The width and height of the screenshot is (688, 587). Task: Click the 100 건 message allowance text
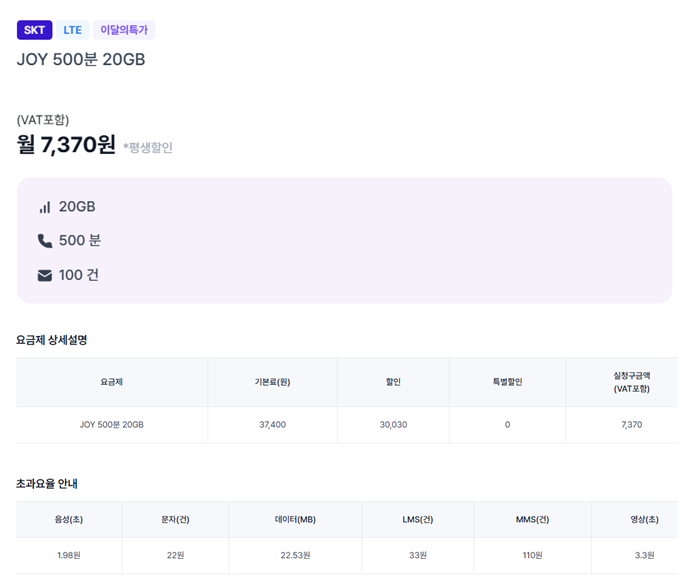tap(79, 275)
